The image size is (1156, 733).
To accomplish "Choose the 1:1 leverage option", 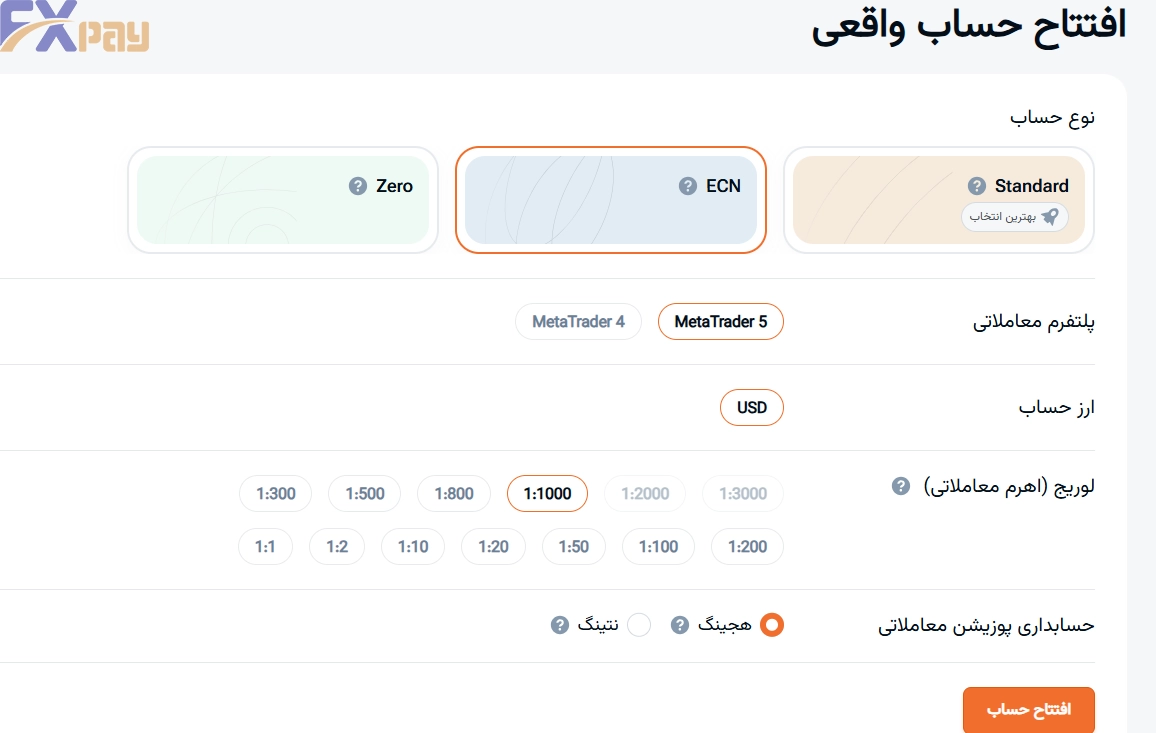I will (x=265, y=547).
